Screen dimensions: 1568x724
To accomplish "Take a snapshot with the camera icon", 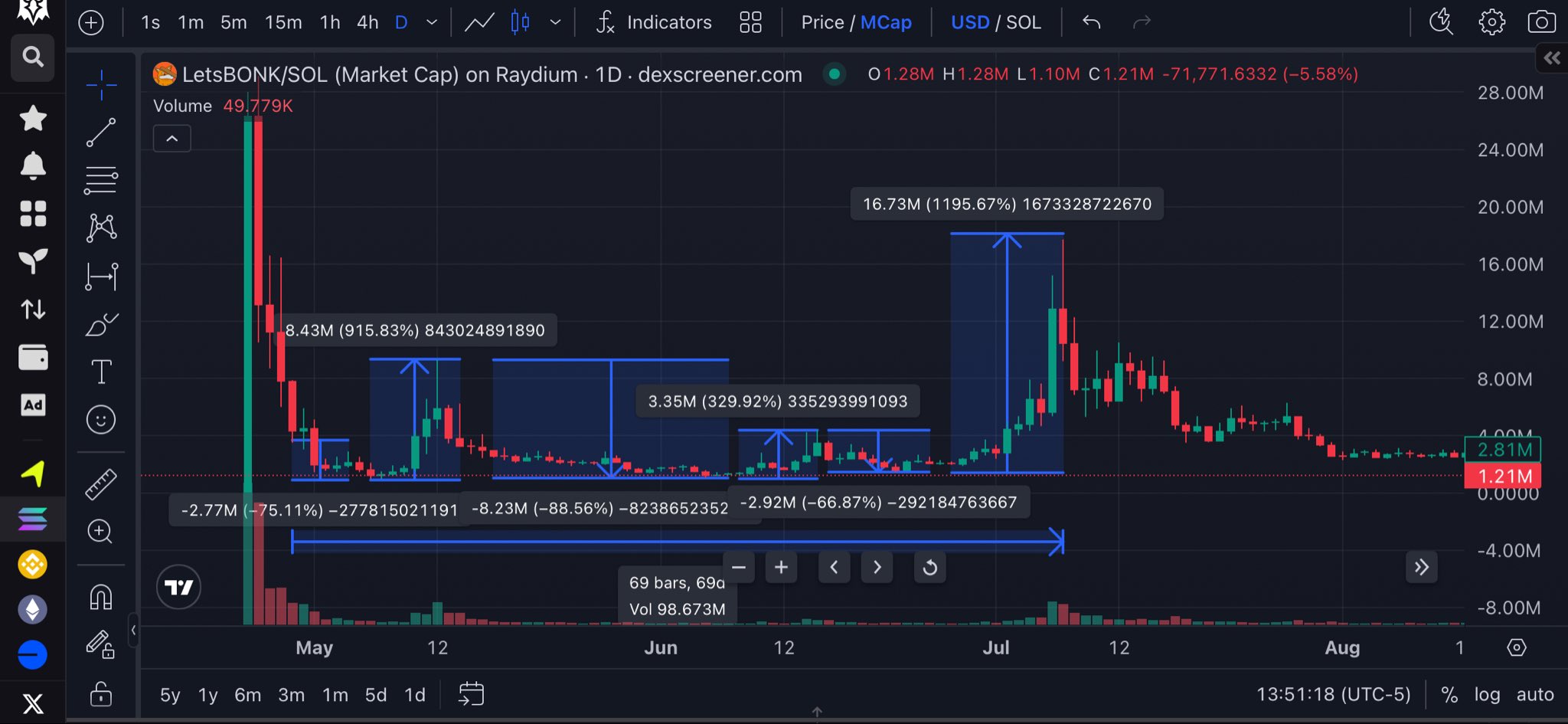I will coord(1541,22).
